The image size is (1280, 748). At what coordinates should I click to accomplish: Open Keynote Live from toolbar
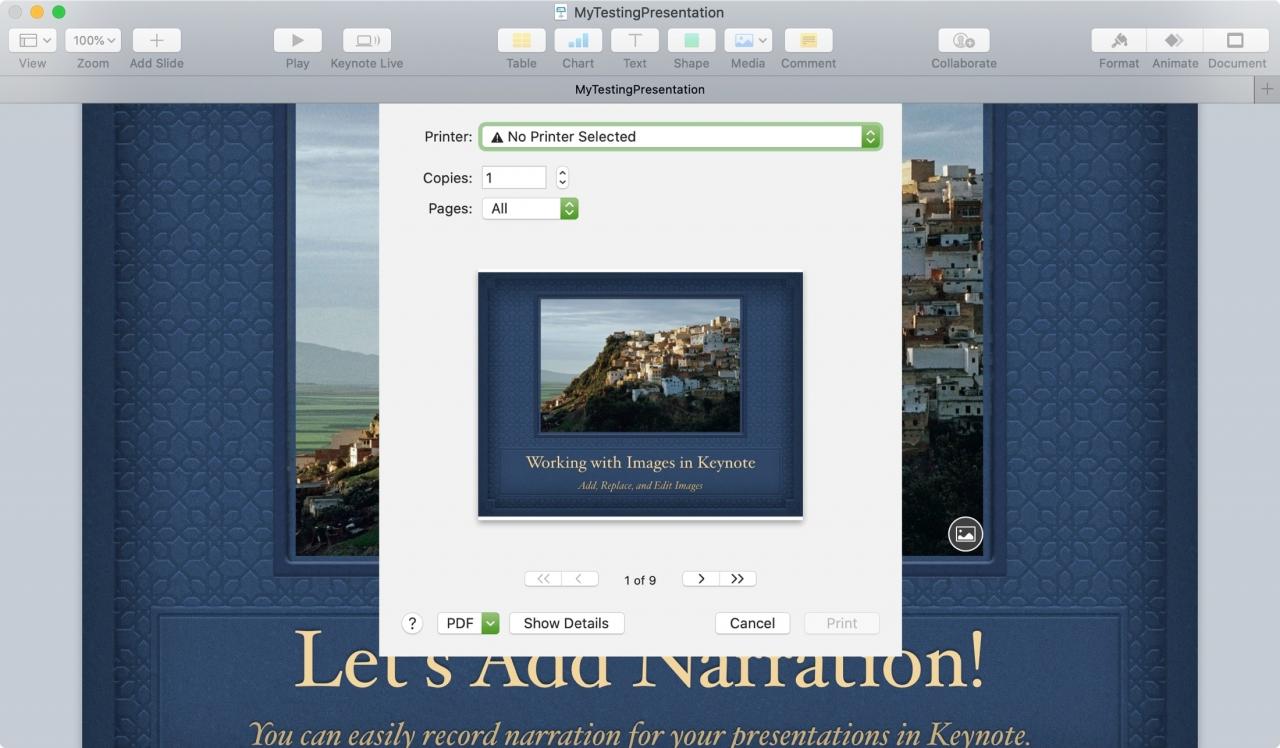pyautogui.click(x=367, y=40)
